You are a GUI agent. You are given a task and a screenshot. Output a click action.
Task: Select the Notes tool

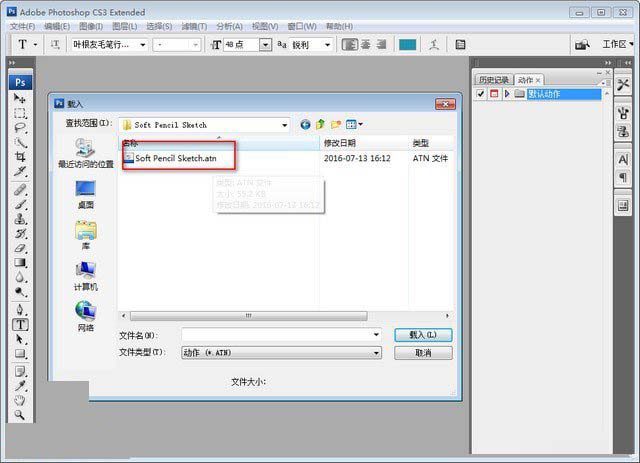(20, 372)
